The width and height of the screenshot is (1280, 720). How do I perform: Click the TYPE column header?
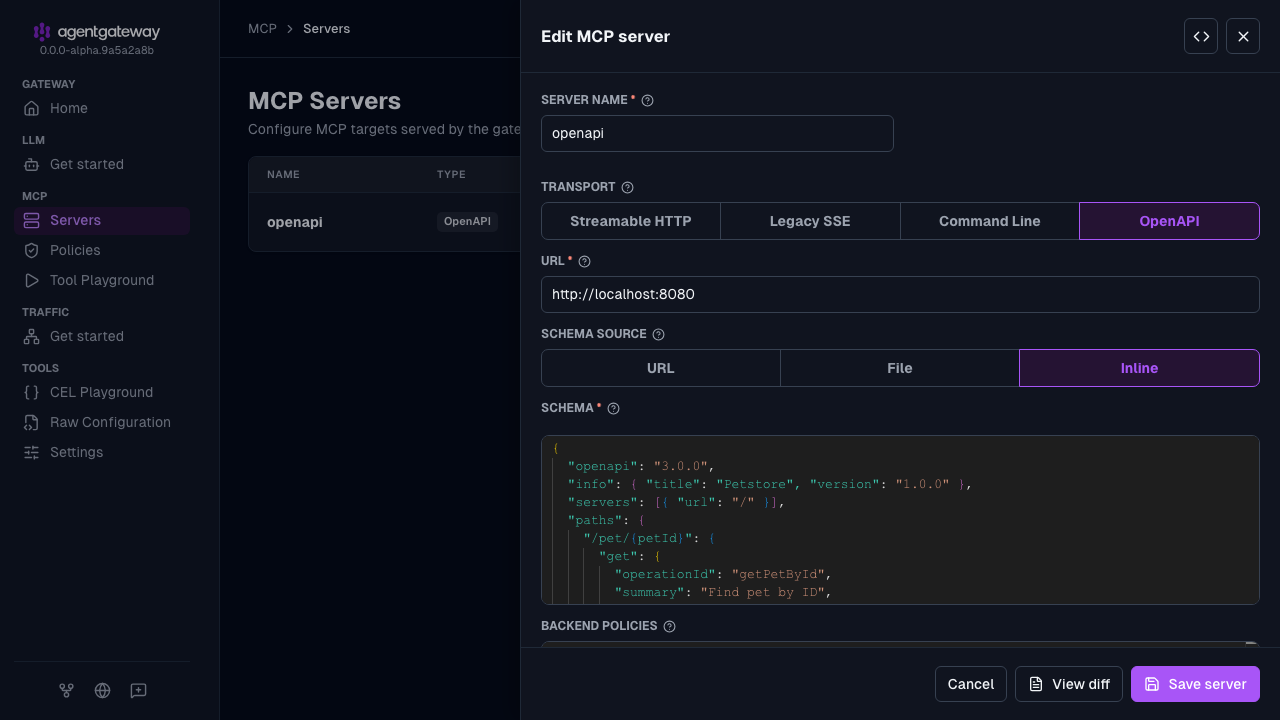tap(451, 175)
